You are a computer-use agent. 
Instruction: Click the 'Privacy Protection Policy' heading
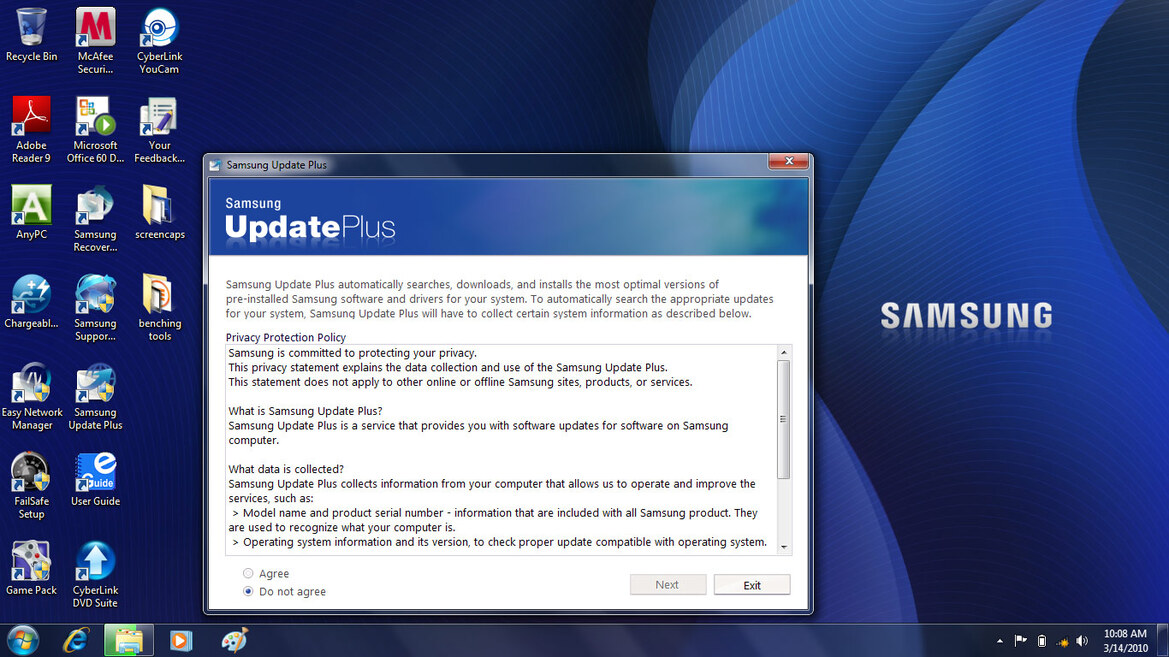click(286, 337)
